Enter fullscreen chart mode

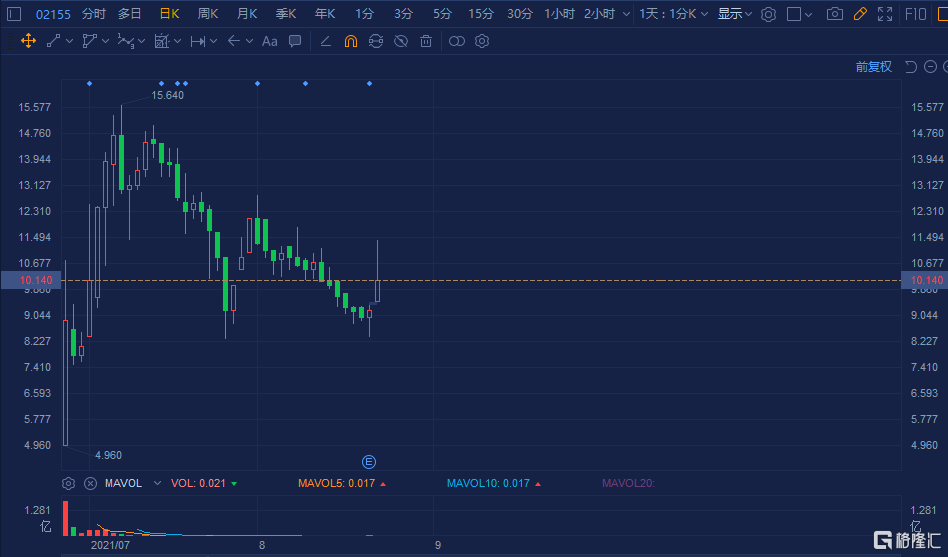pyautogui.click(x=885, y=14)
